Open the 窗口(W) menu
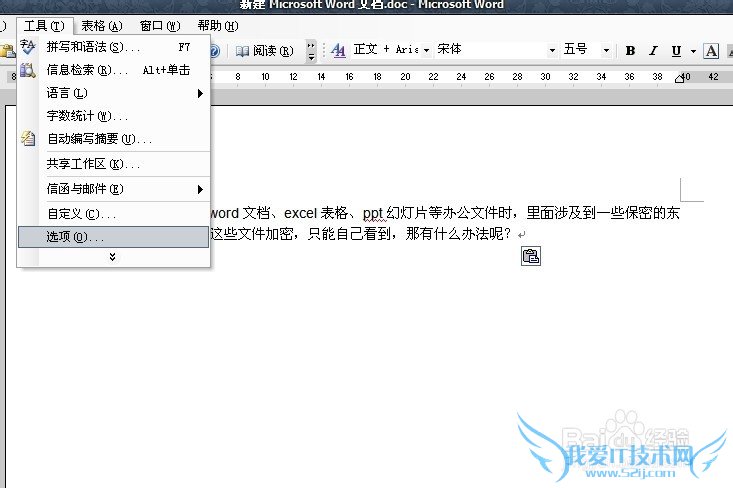Screen dimensions: 733x488 (160, 26)
